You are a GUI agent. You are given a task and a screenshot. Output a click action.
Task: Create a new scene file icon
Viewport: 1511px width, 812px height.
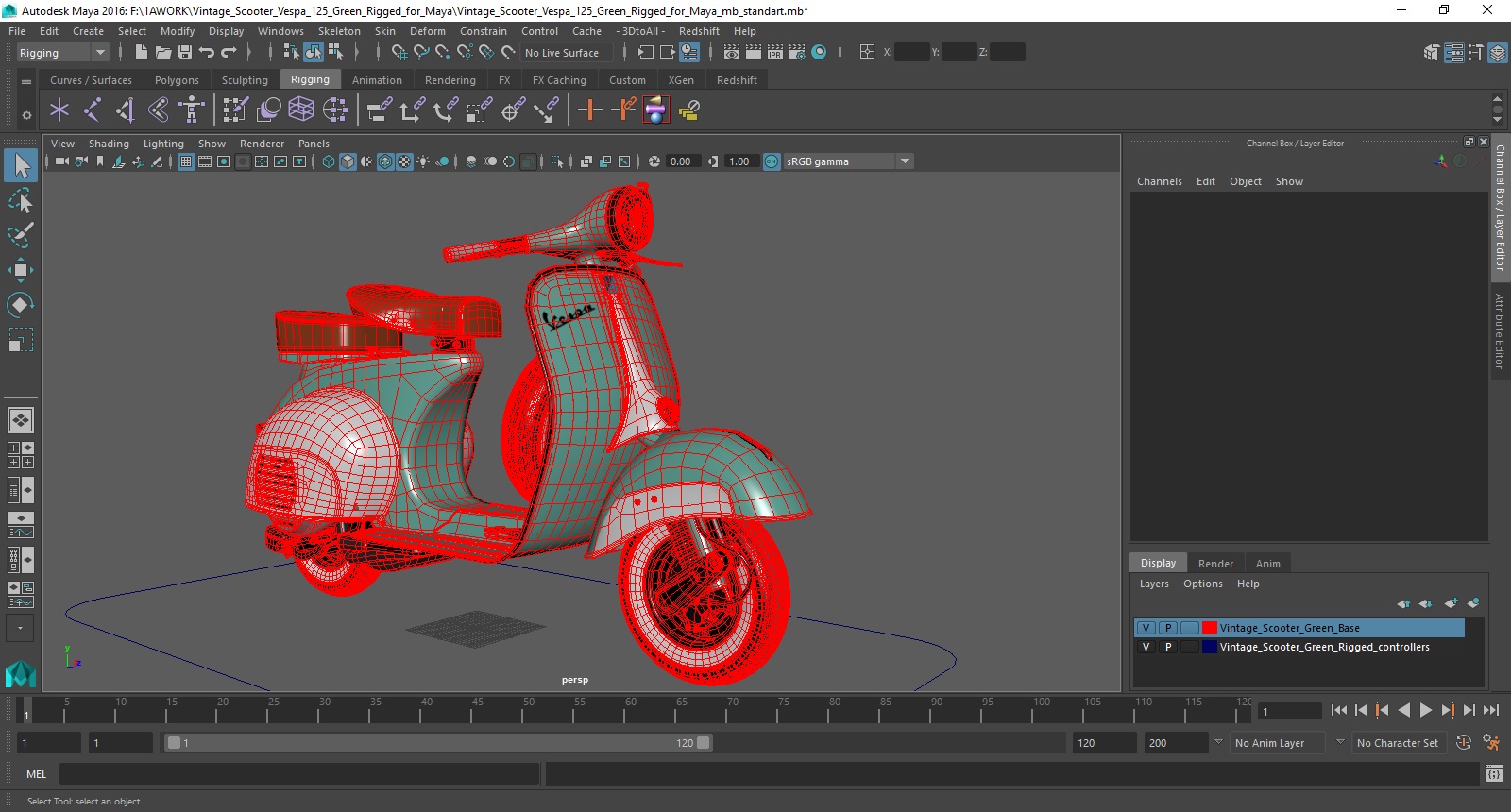pyautogui.click(x=141, y=52)
